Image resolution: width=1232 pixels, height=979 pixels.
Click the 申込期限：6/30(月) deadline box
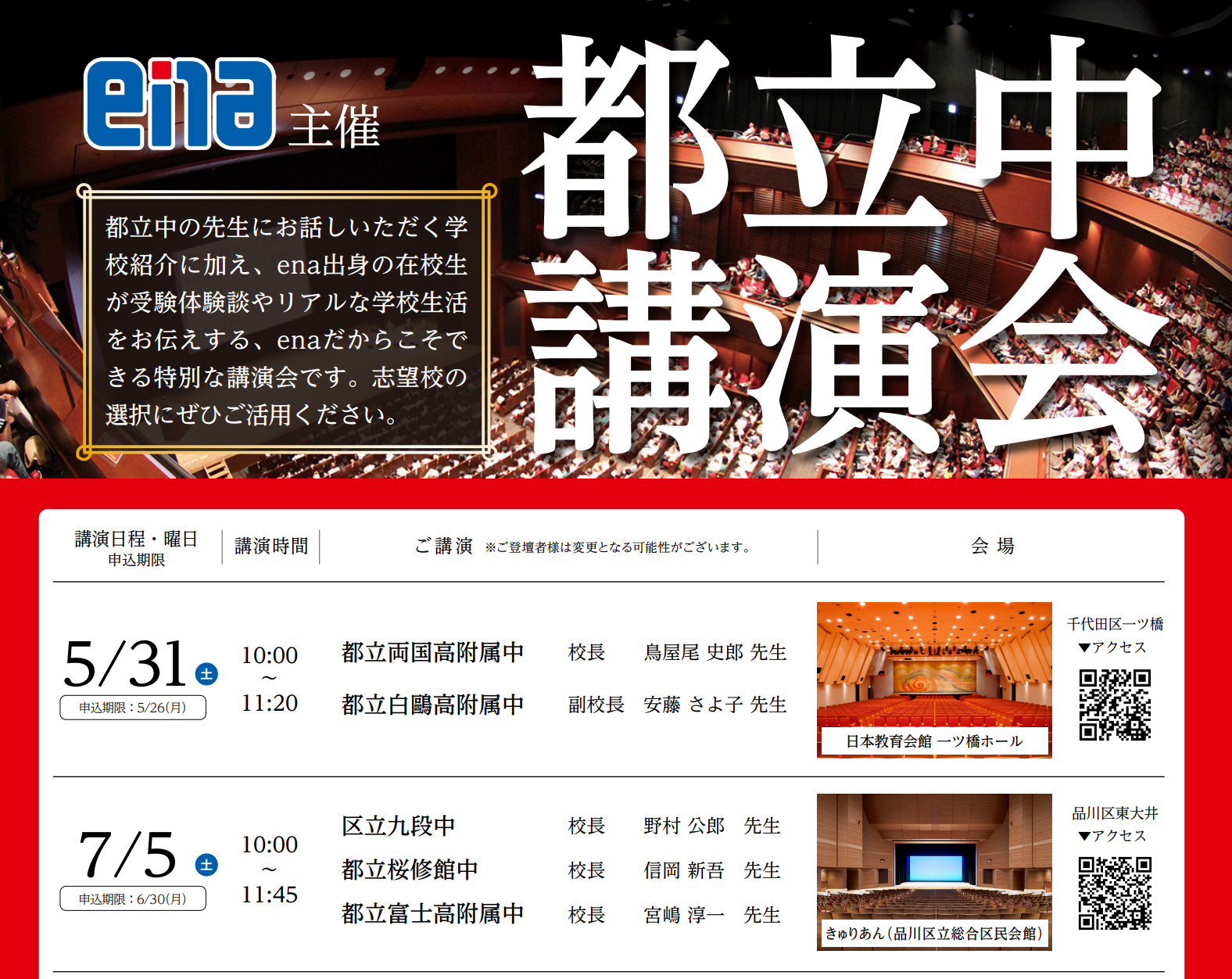click(x=133, y=899)
